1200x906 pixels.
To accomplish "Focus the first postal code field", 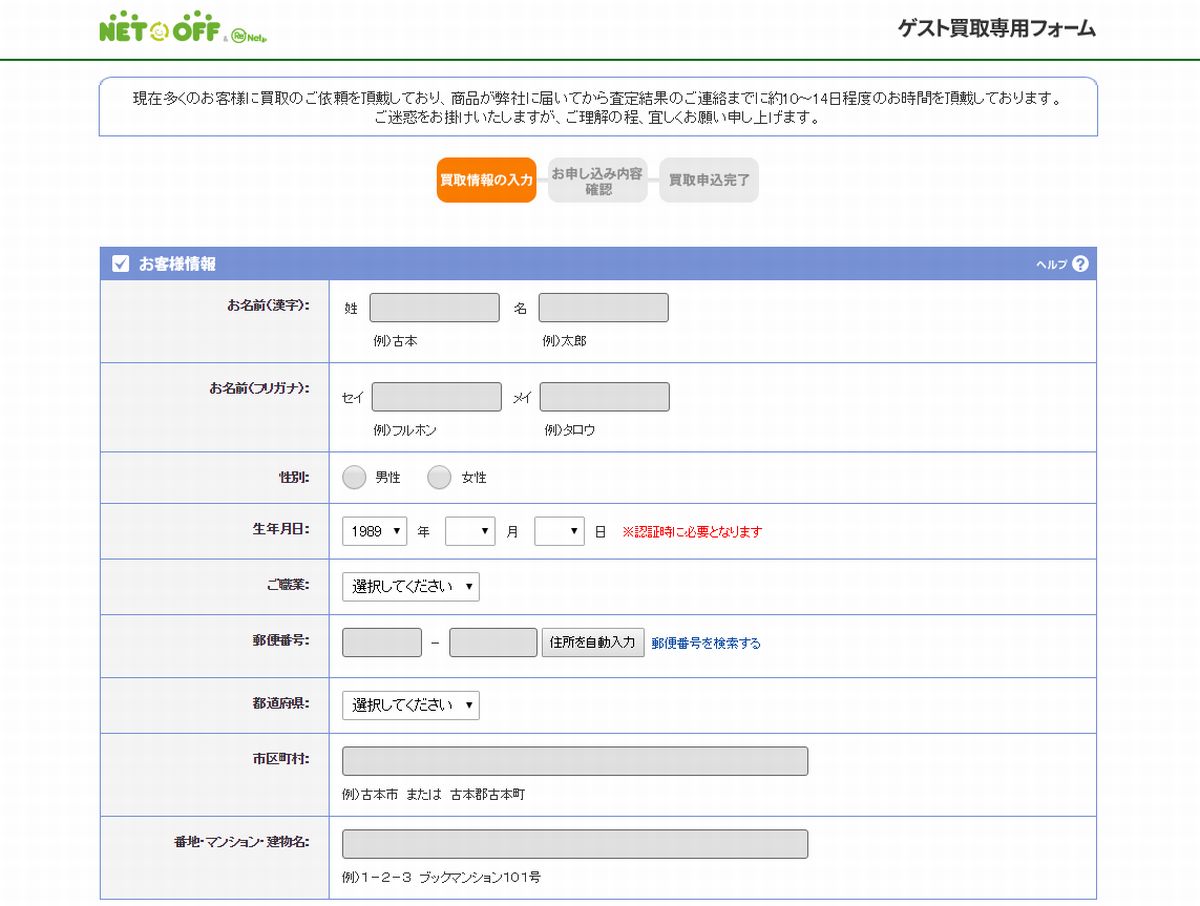I will pyautogui.click(x=382, y=642).
